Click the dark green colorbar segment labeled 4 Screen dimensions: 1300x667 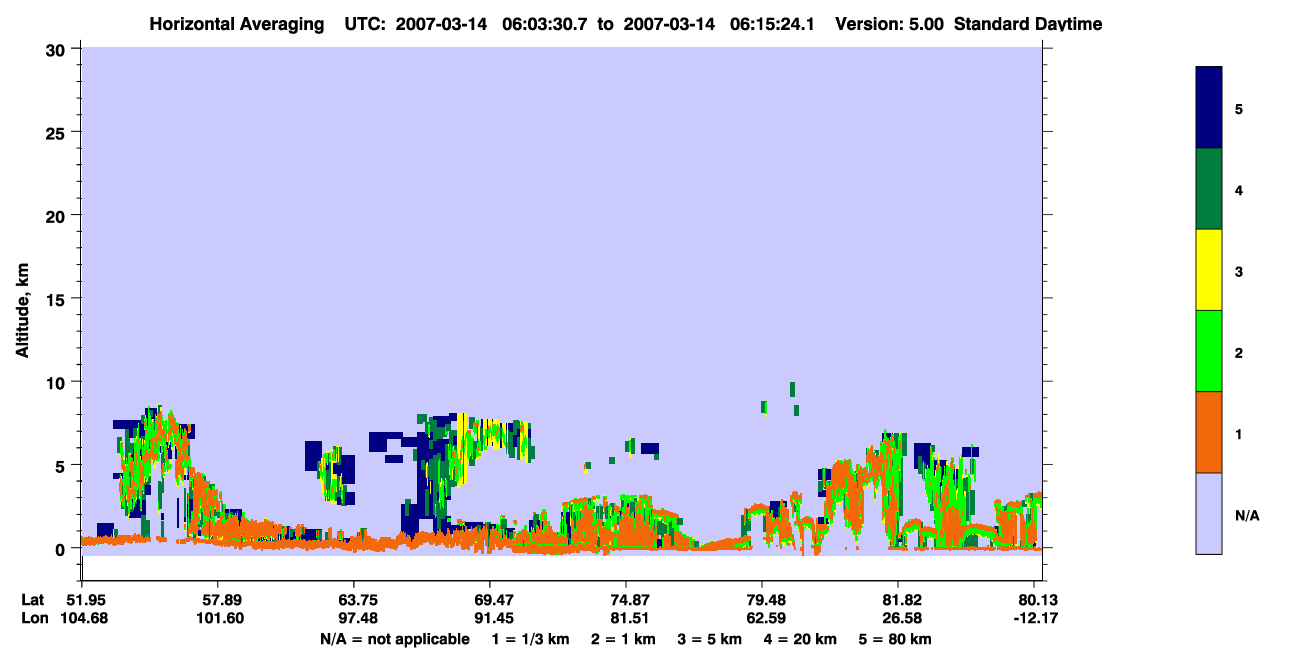click(x=1209, y=189)
